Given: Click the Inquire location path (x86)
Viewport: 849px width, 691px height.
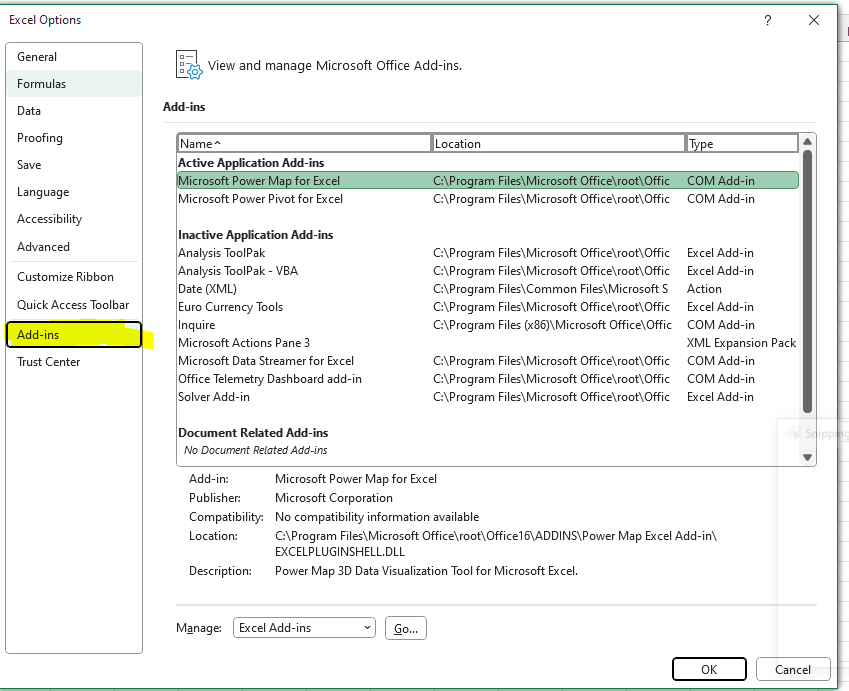Looking at the screenshot, I should click(x=552, y=325).
